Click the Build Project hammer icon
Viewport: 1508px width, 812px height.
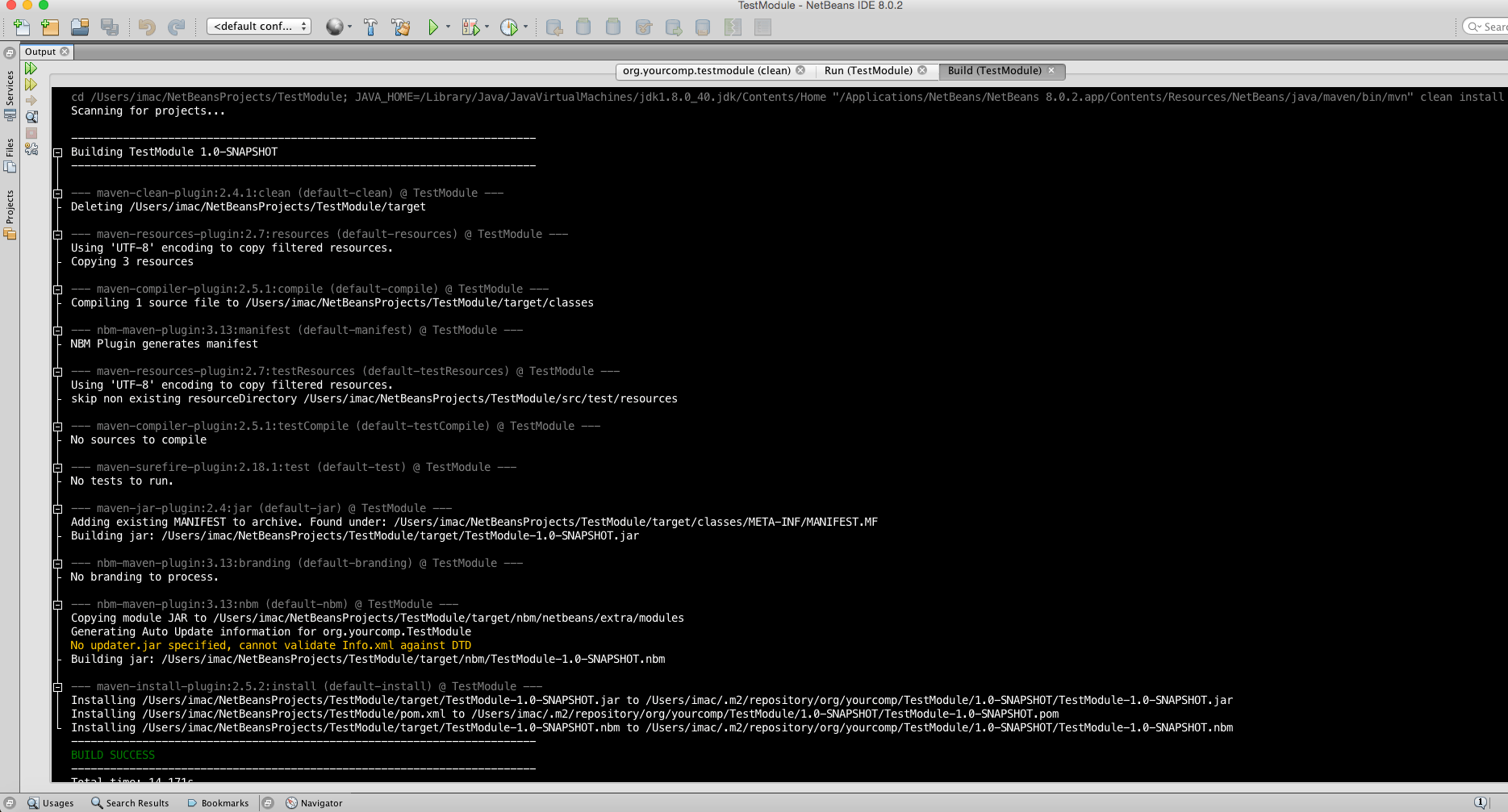tap(370, 27)
